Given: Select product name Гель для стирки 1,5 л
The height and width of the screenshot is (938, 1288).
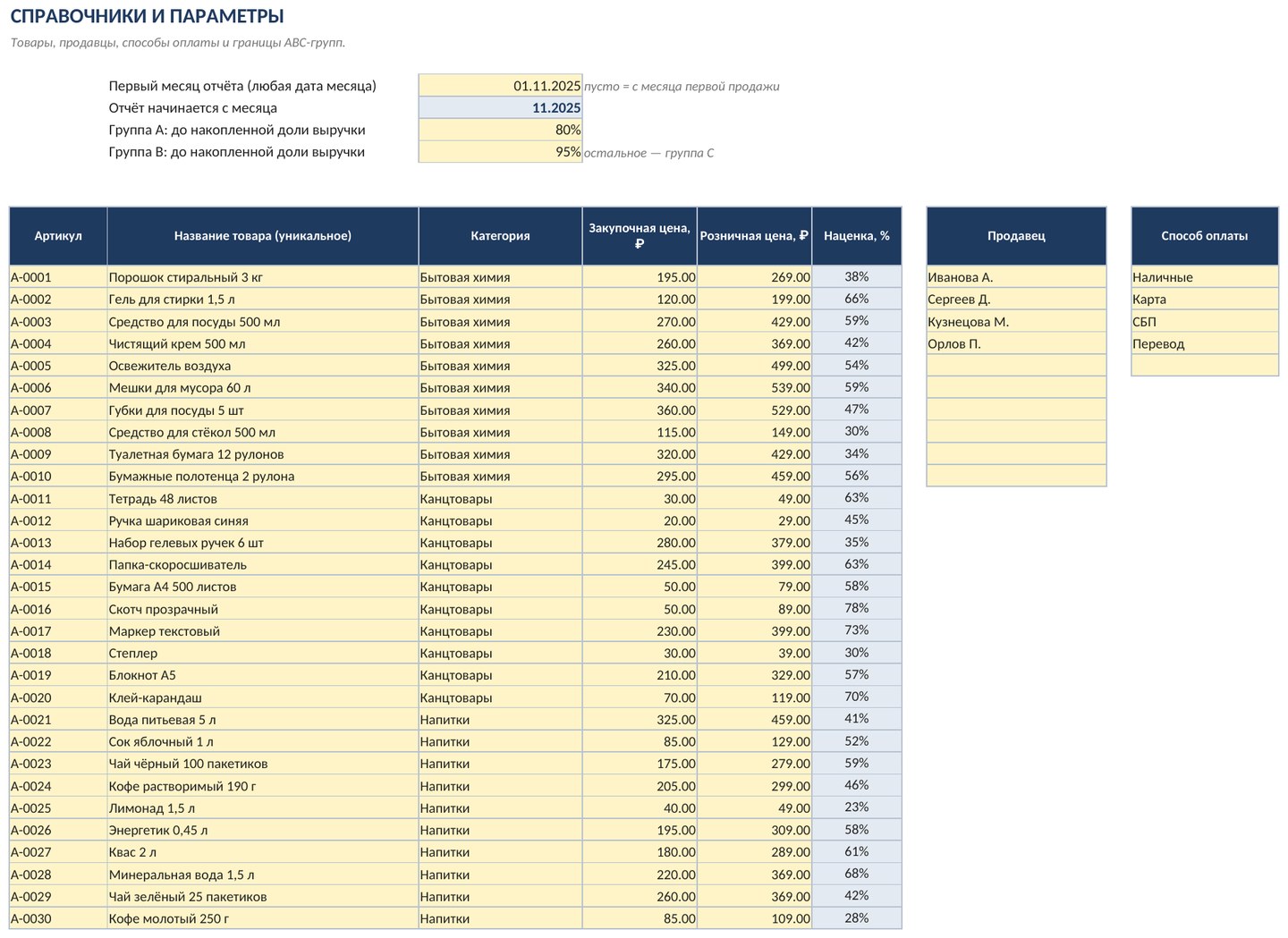Looking at the screenshot, I should [263, 300].
